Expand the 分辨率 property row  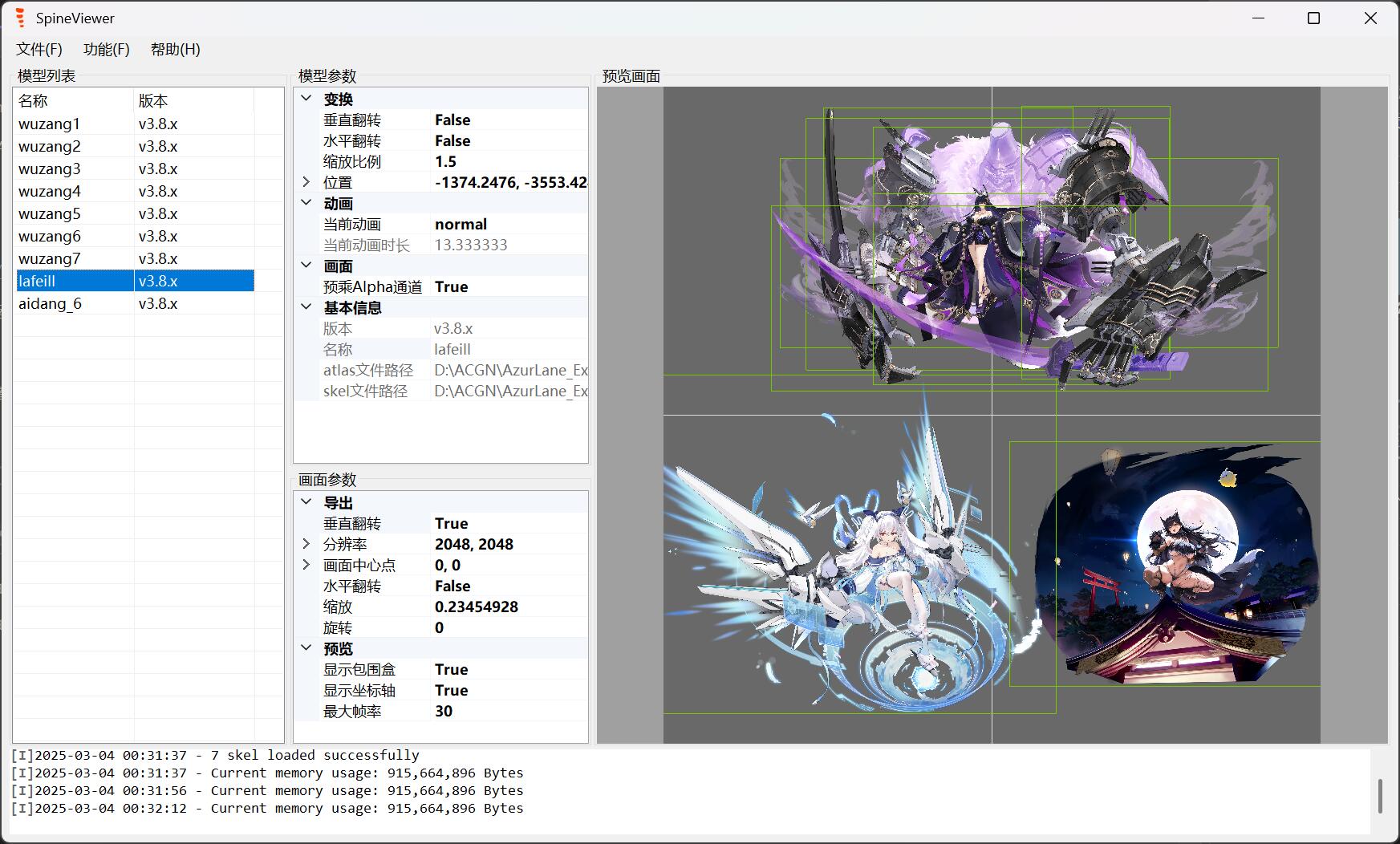tap(306, 544)
